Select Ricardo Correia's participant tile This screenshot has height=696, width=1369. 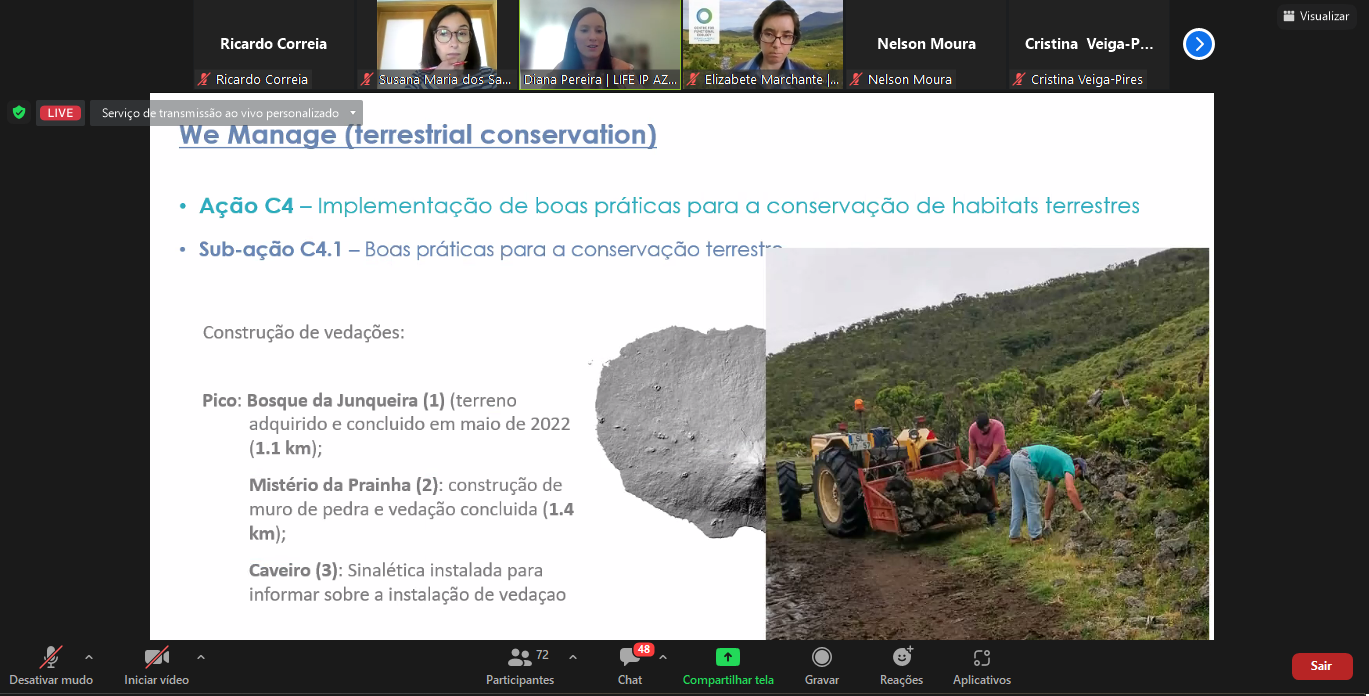click(x=273, y=44)
